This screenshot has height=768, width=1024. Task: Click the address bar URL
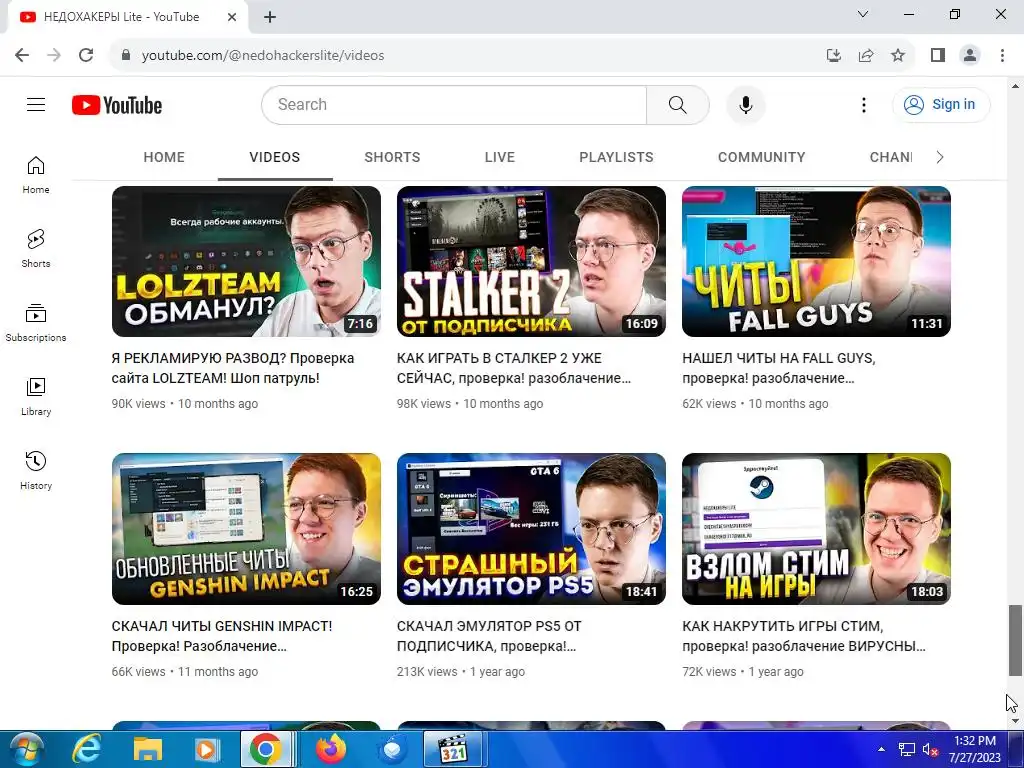pyautogui.click(x=263, y=55)
